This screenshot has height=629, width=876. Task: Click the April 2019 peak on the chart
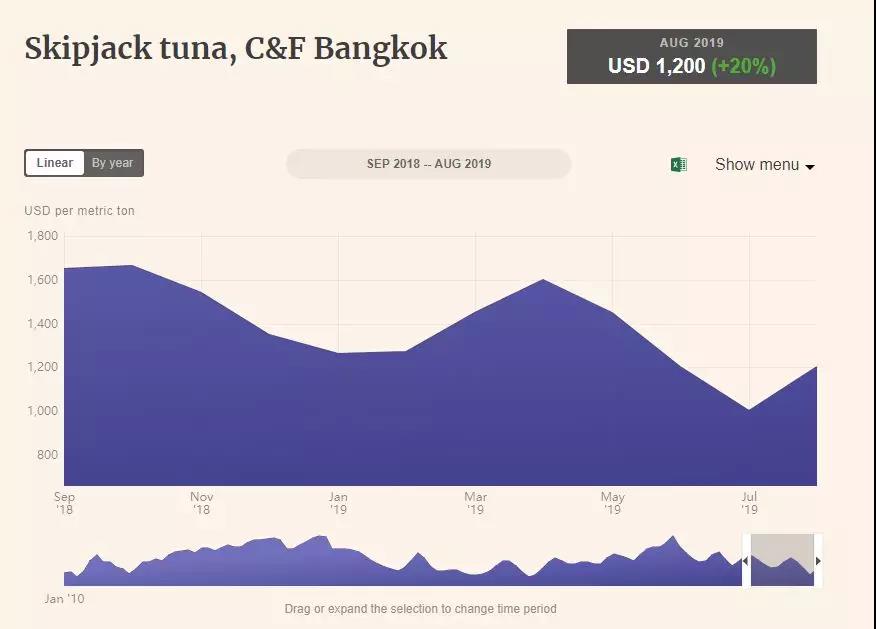click(543, 280)
